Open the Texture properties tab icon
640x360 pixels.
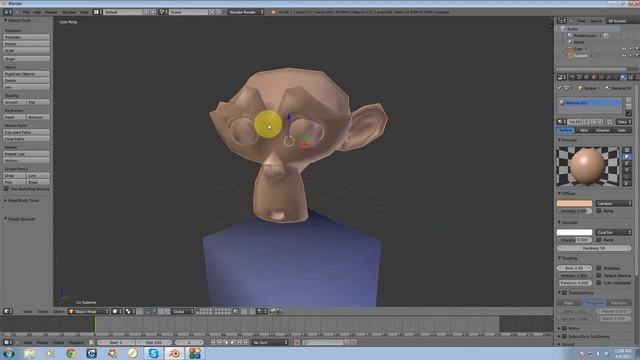(631, 77)
